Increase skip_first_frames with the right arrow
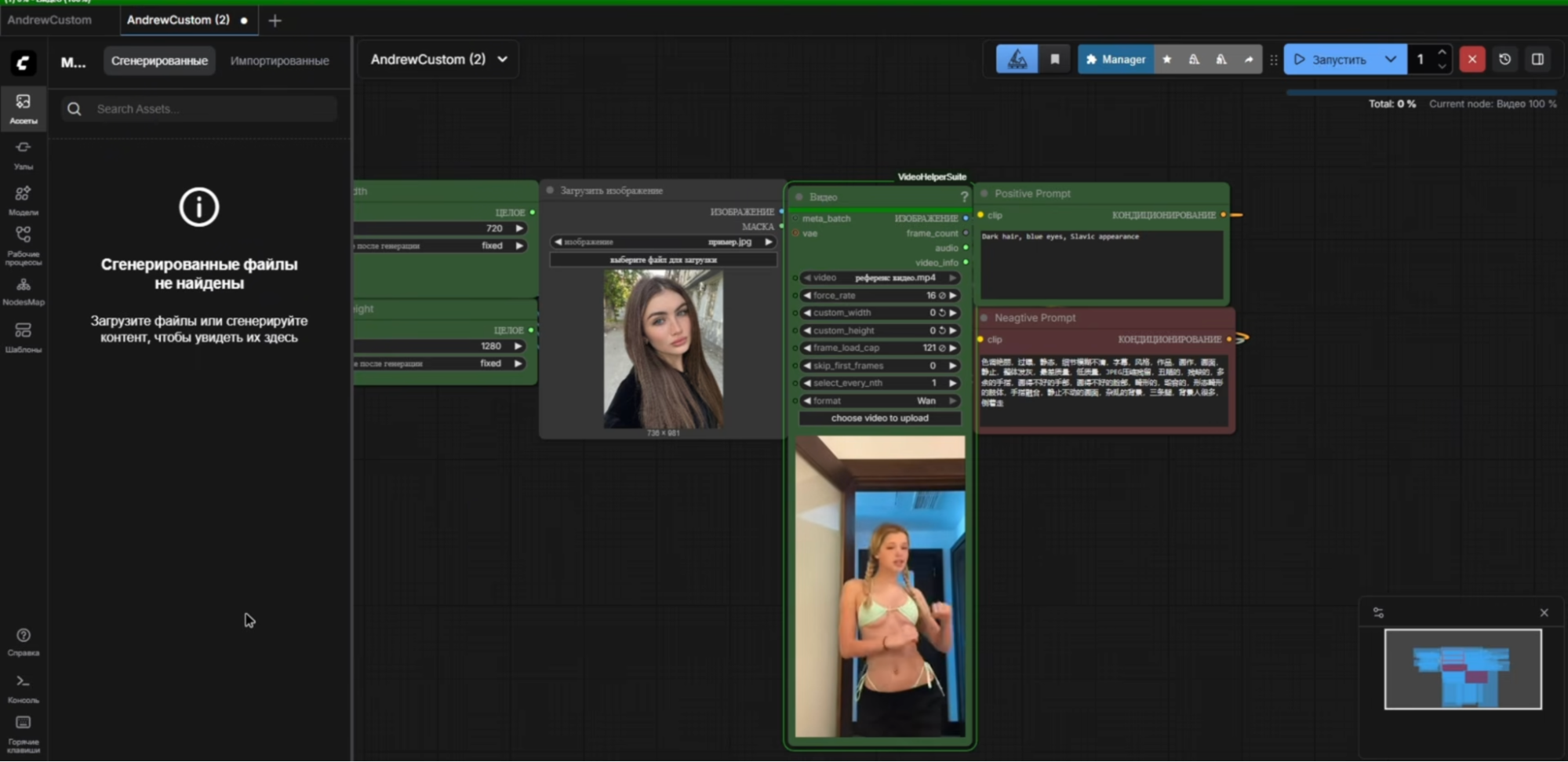 [x=953, y=366]
